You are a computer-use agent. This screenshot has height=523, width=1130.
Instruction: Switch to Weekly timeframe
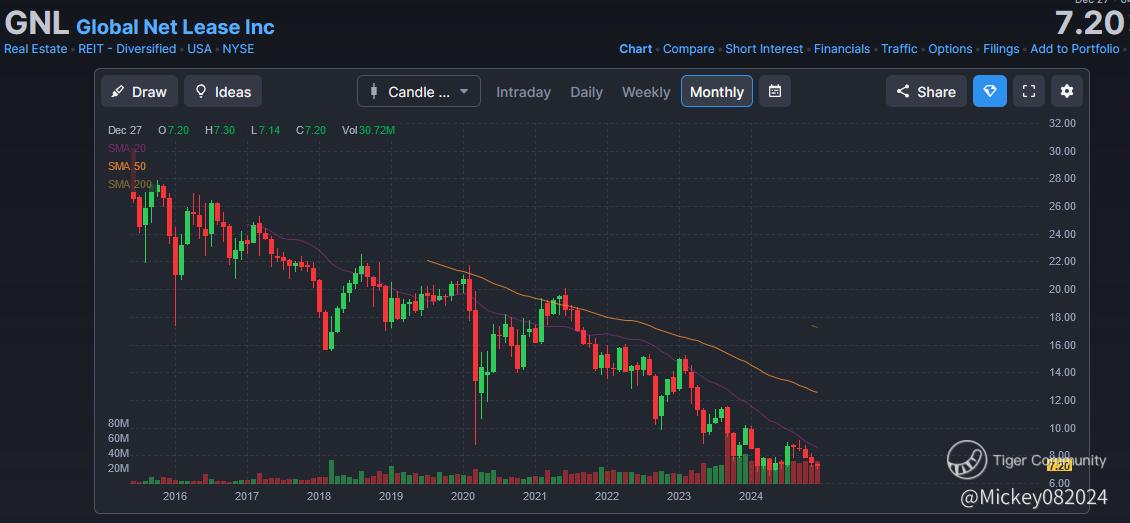click(646, 92)
